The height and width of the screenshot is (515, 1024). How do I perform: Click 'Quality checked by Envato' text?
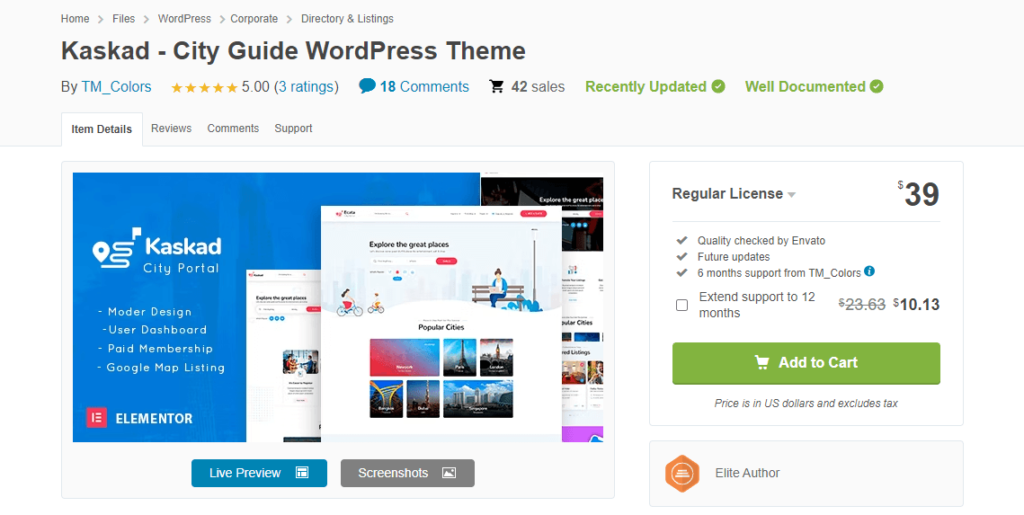761,241
